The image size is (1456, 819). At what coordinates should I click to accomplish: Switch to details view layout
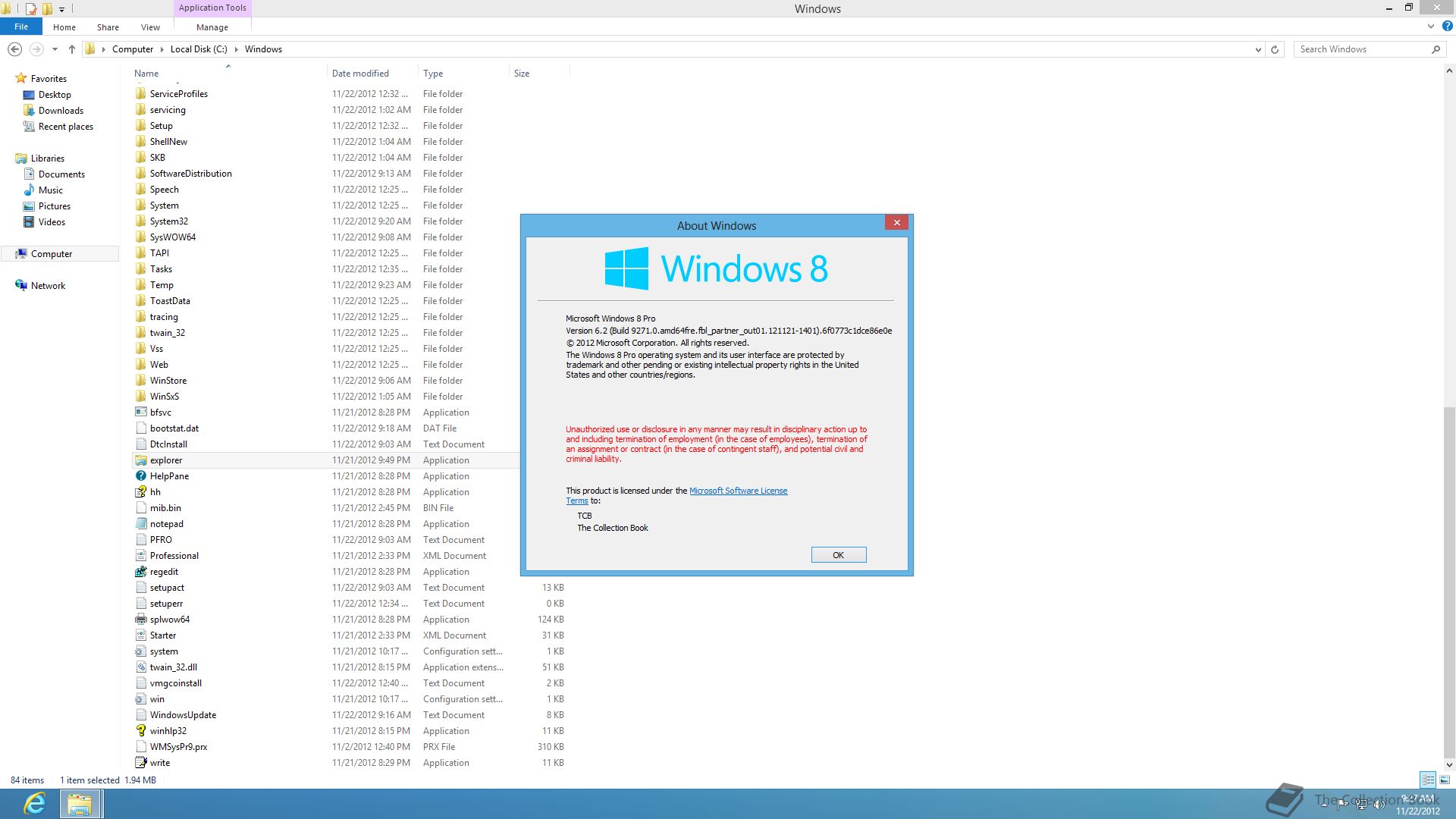[1428, 780]
